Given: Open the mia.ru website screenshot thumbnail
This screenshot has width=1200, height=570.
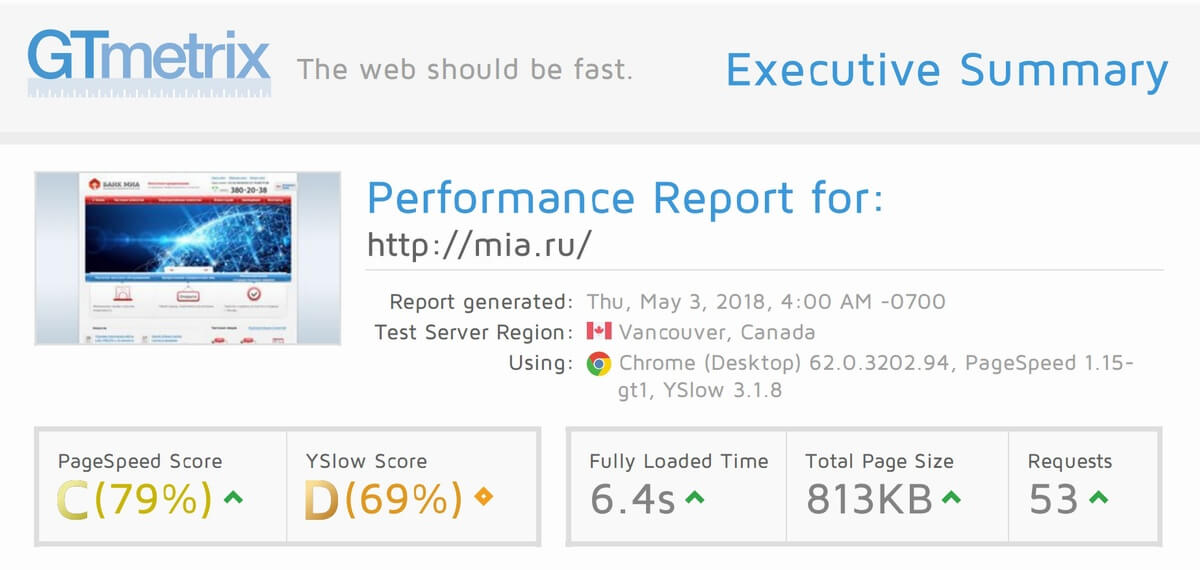Looking at the screenshot, I should click(187, 258).
